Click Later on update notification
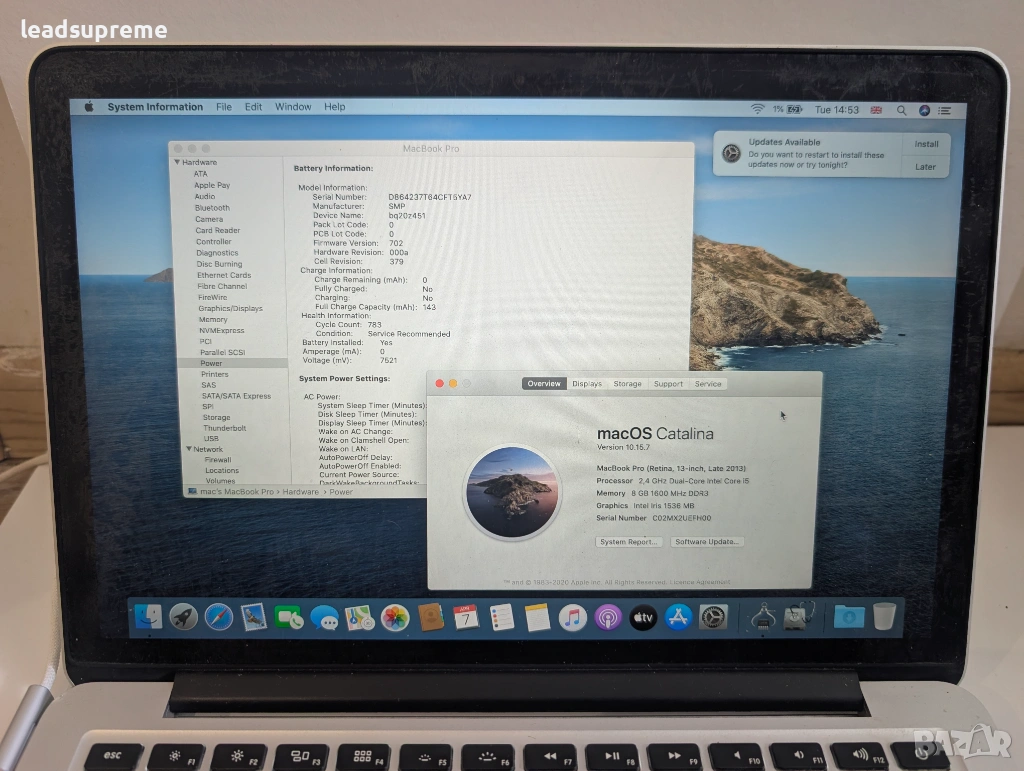 click(x=925, y=167)
